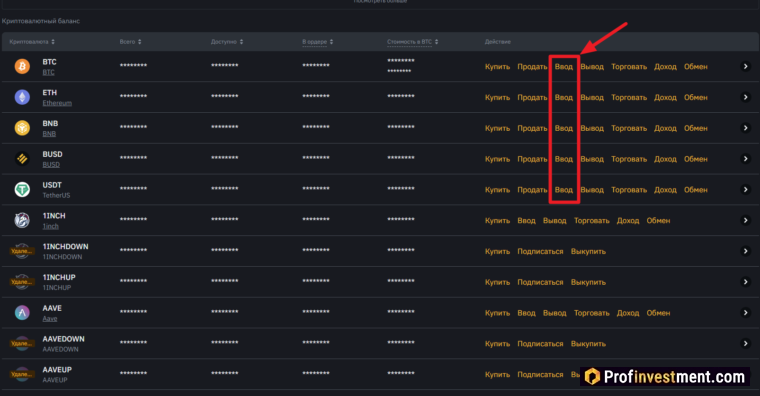This screenshot has height=396, width=760.
Task: Sort by Всего column arrows
Action: pyautogui.click(x=140, y=42)
